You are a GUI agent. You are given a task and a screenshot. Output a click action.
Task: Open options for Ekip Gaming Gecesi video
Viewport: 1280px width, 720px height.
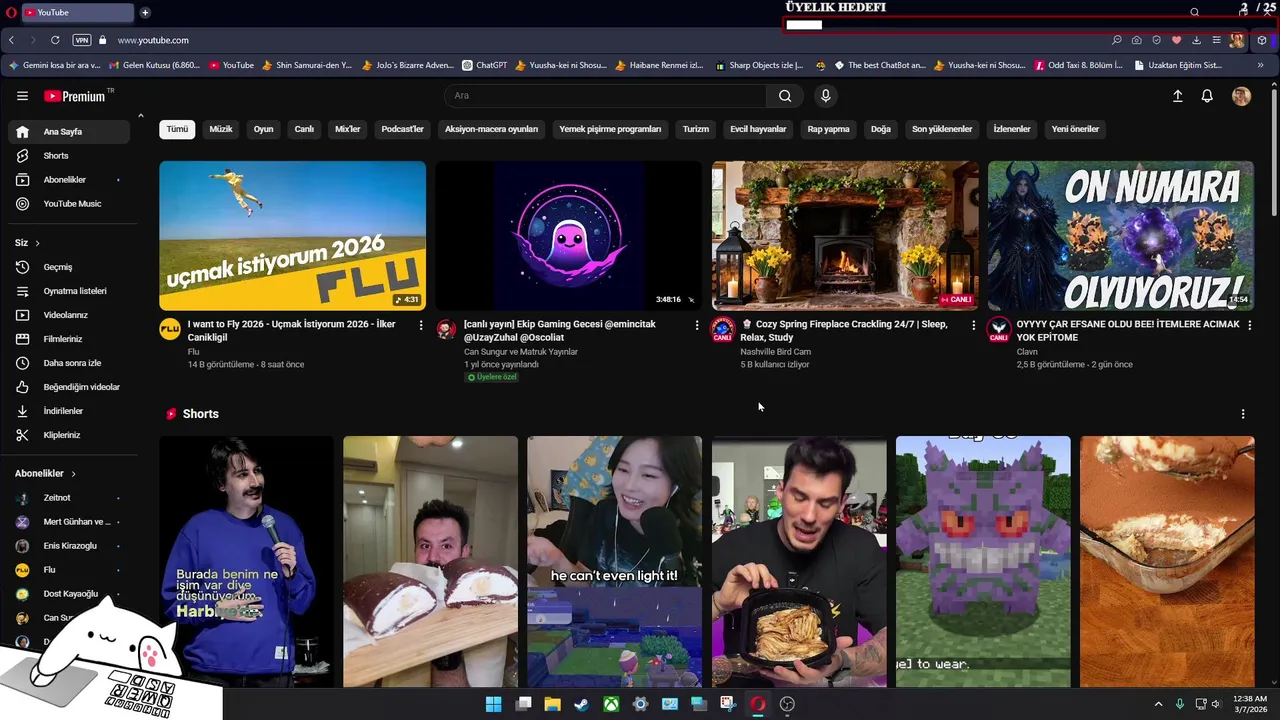(696, 325)
